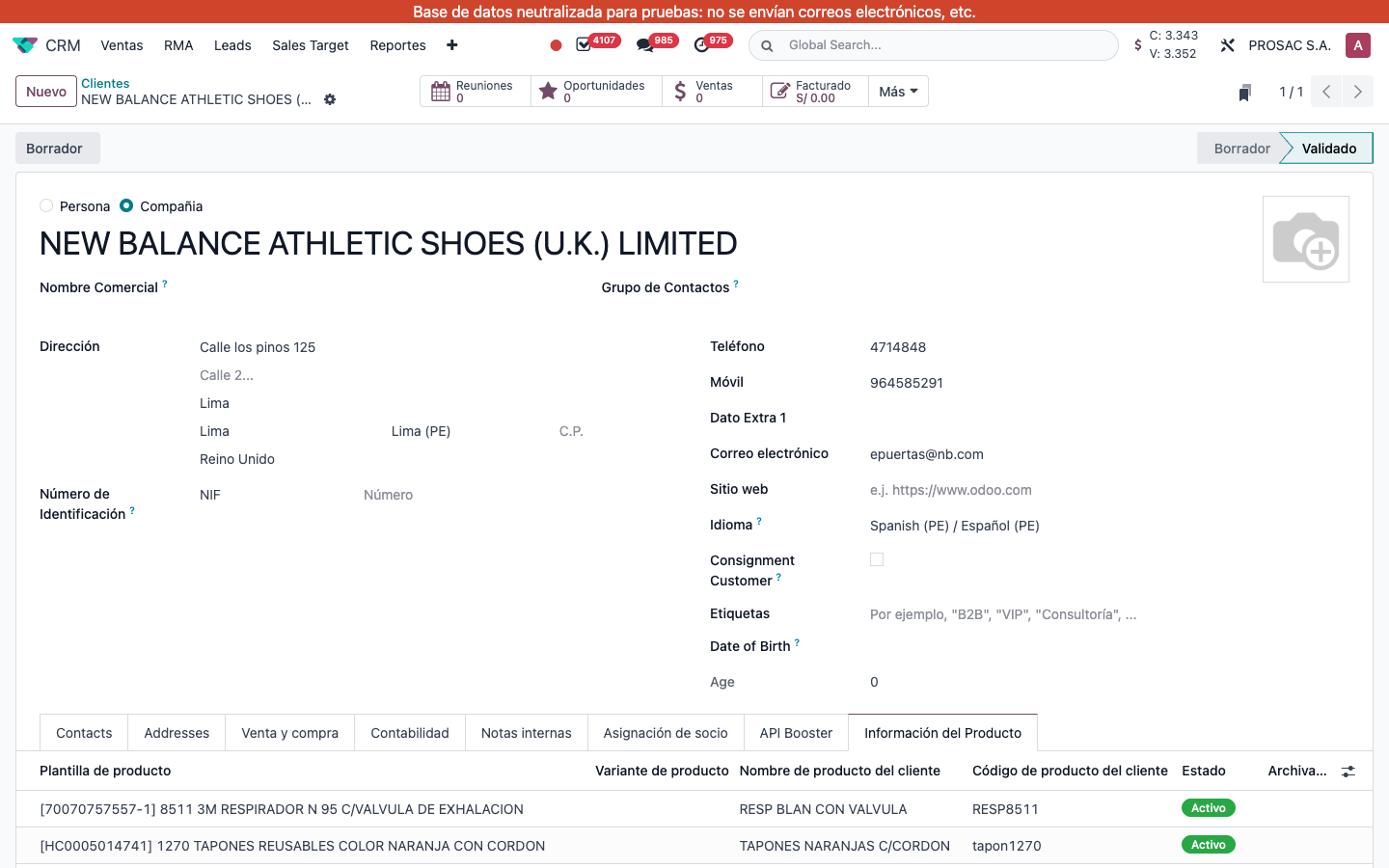Image resolution: width=1389 pixels, height=868 pixels.
Task: Go to next record arrow
Action: 1358,92
